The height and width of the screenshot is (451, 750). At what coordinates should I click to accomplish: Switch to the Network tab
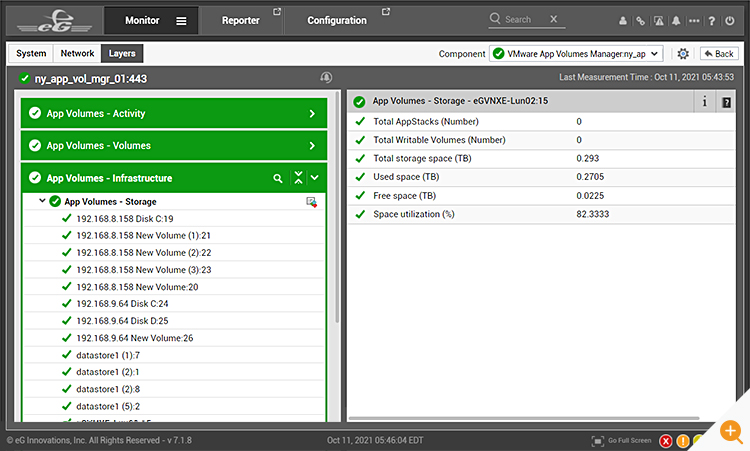(x=77, y=53)
